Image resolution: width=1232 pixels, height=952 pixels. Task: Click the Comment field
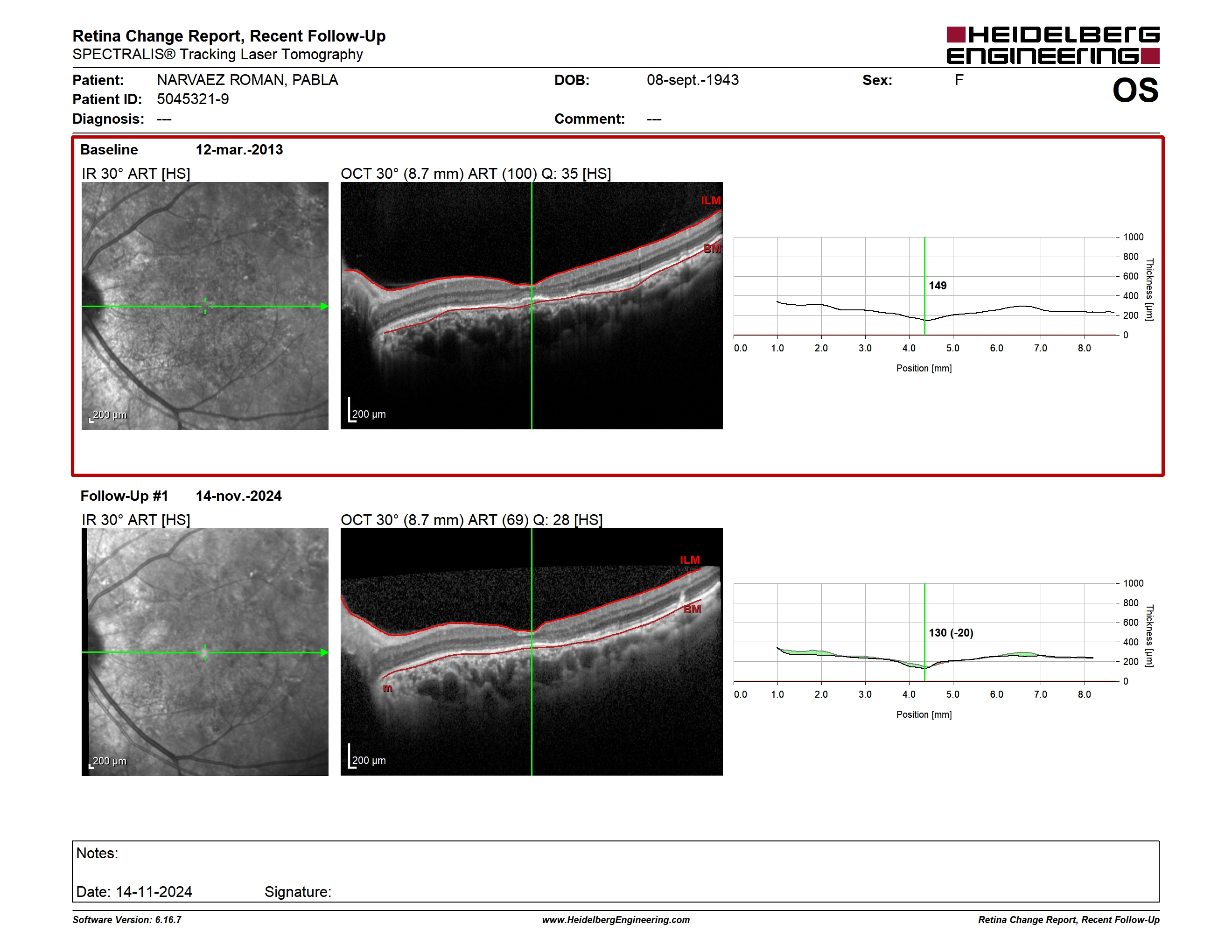tap(608, 119)
